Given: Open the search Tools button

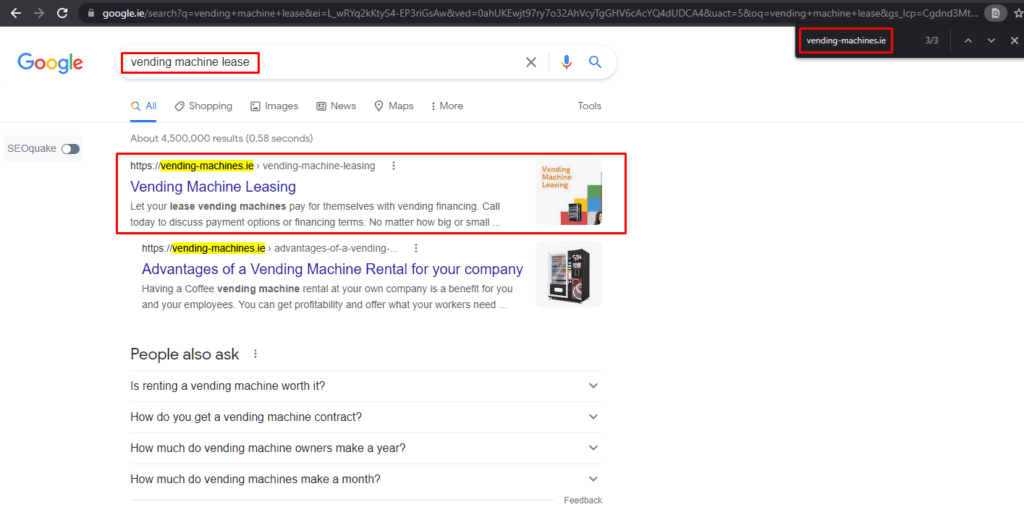Looking at the screenshot, I should click(590, 106).
